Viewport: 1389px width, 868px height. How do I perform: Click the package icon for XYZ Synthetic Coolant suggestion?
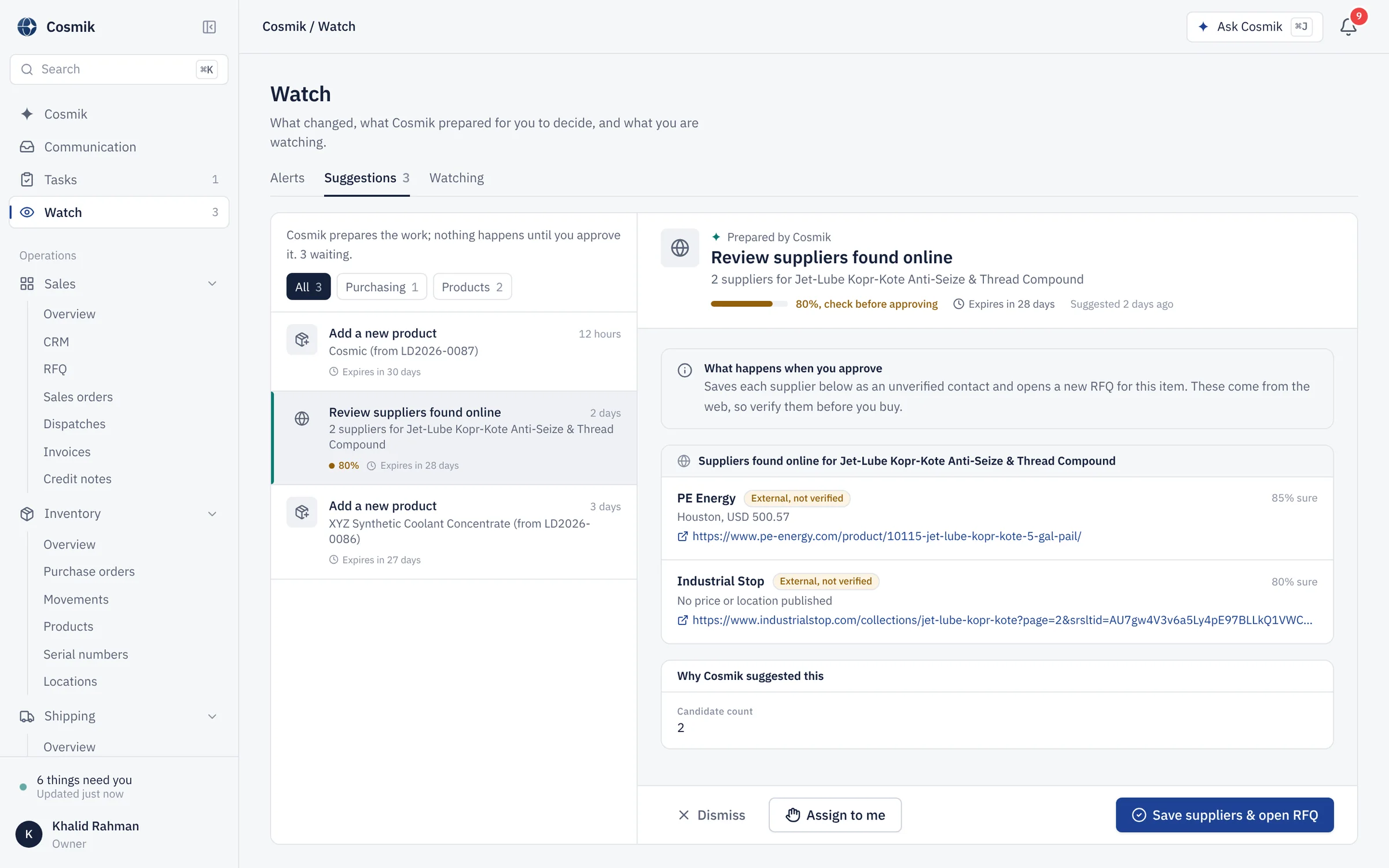point(302,512)
